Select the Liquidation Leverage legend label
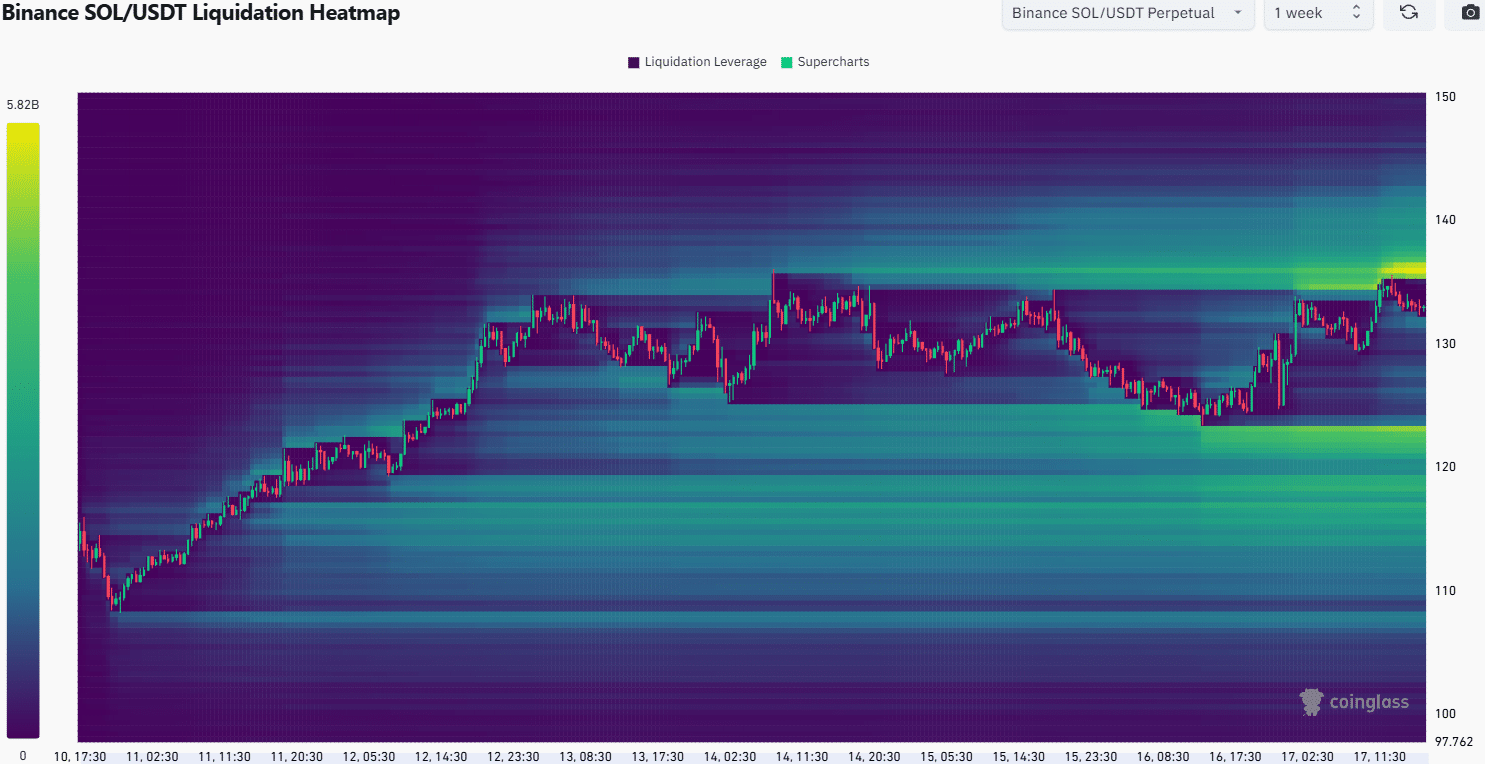Viewport: 1485px width, 764px height. pos(704,61)
